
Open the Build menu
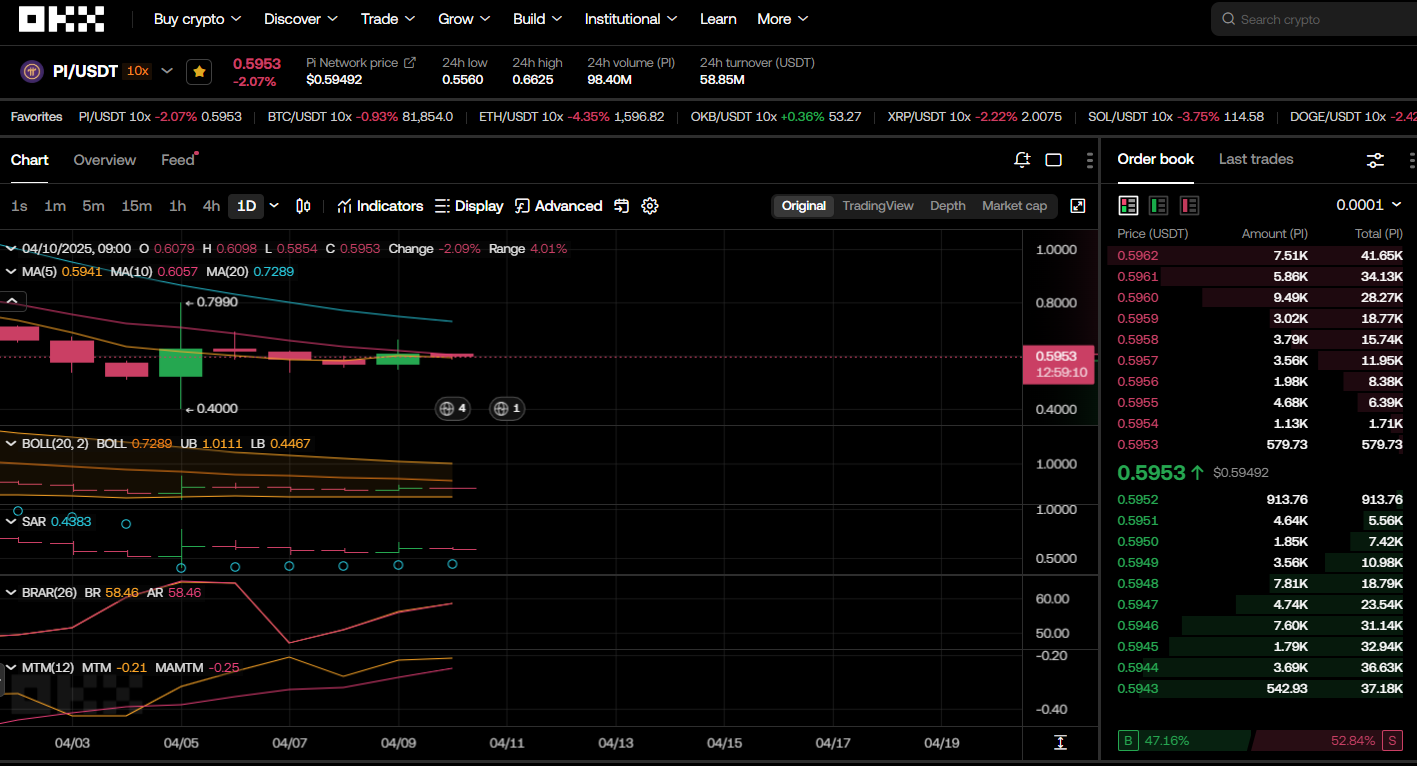[538, 19]
